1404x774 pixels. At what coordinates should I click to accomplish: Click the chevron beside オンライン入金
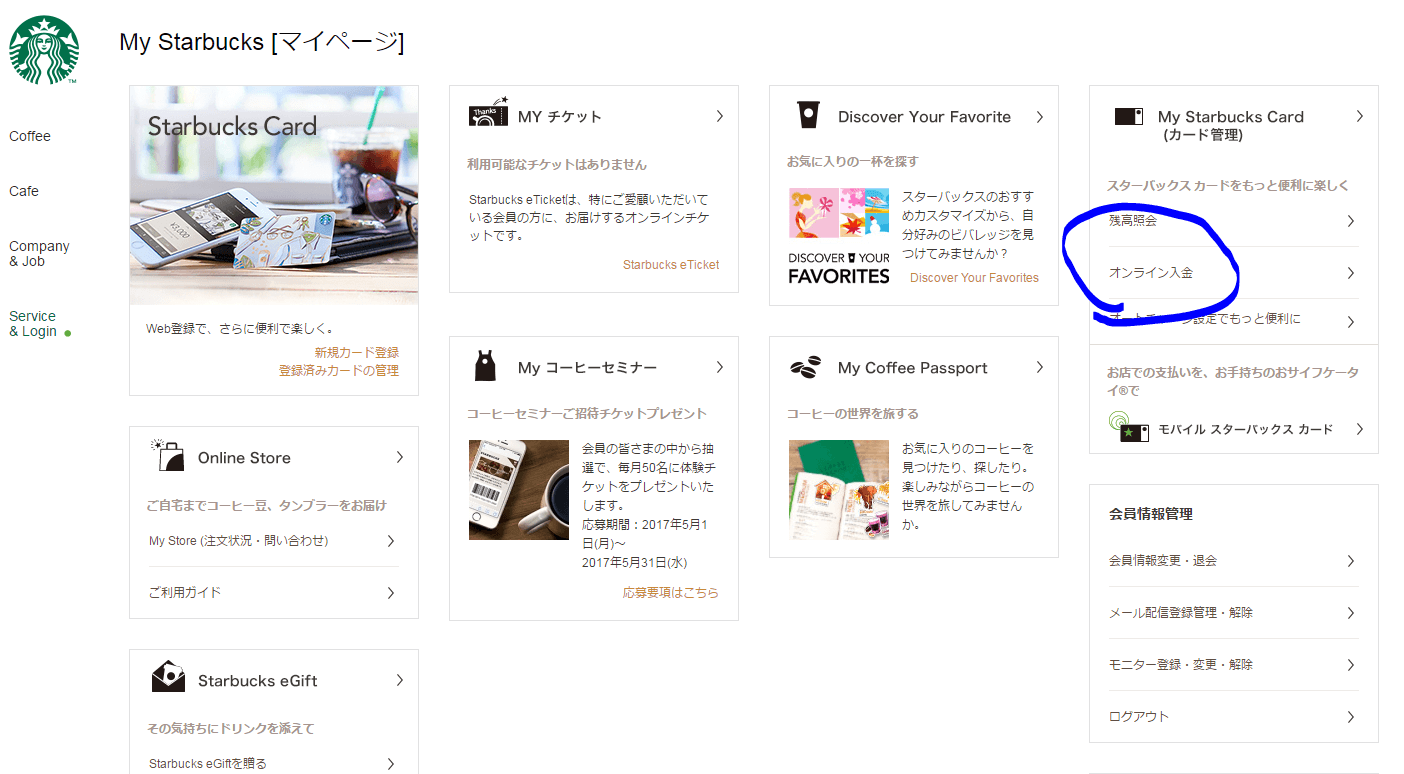click(1350, 273)
